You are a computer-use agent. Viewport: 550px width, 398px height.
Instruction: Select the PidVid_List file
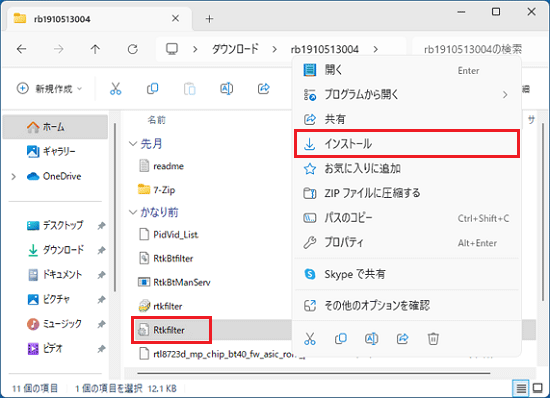coord(168,234)
